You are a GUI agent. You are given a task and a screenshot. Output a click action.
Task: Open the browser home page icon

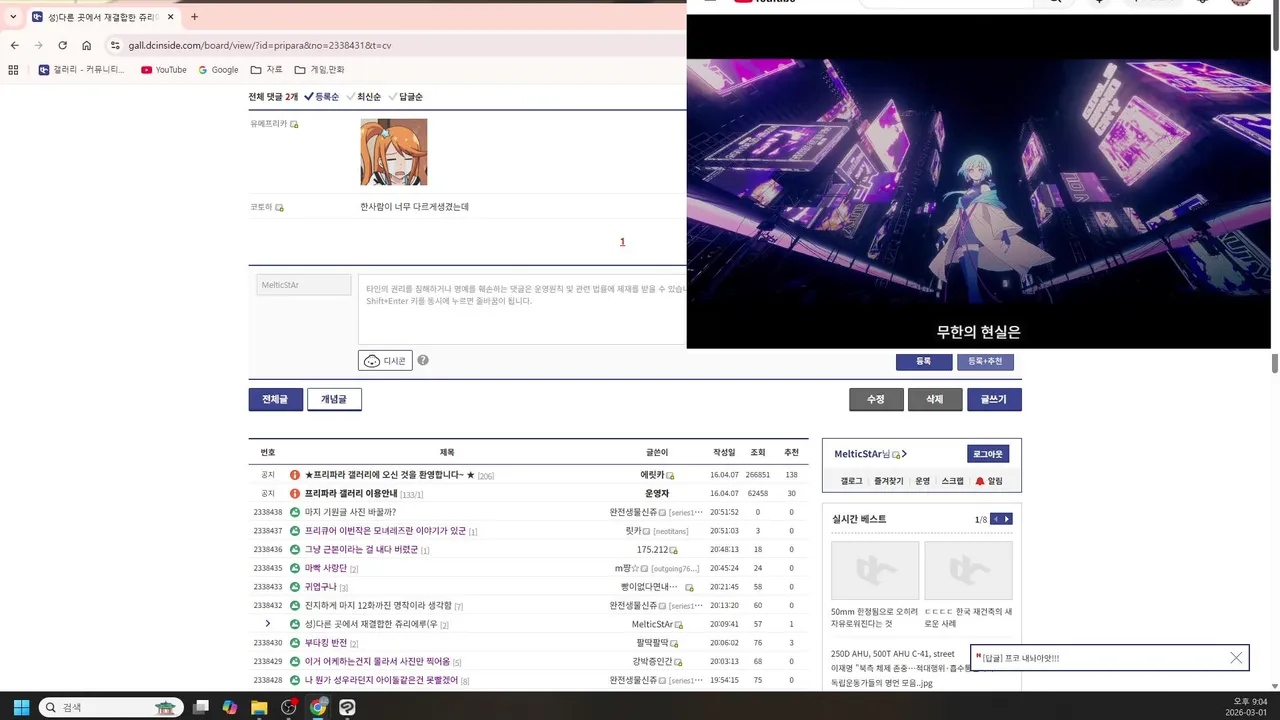pos(87,45)
